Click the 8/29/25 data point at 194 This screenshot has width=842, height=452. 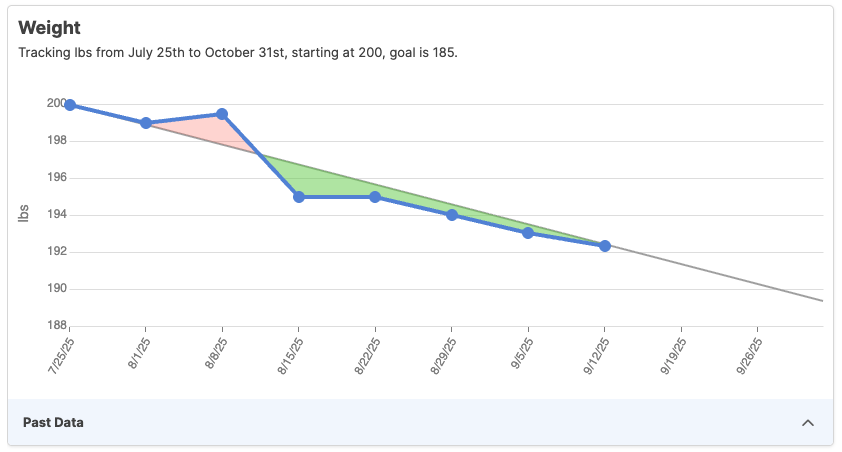(452, 215)
